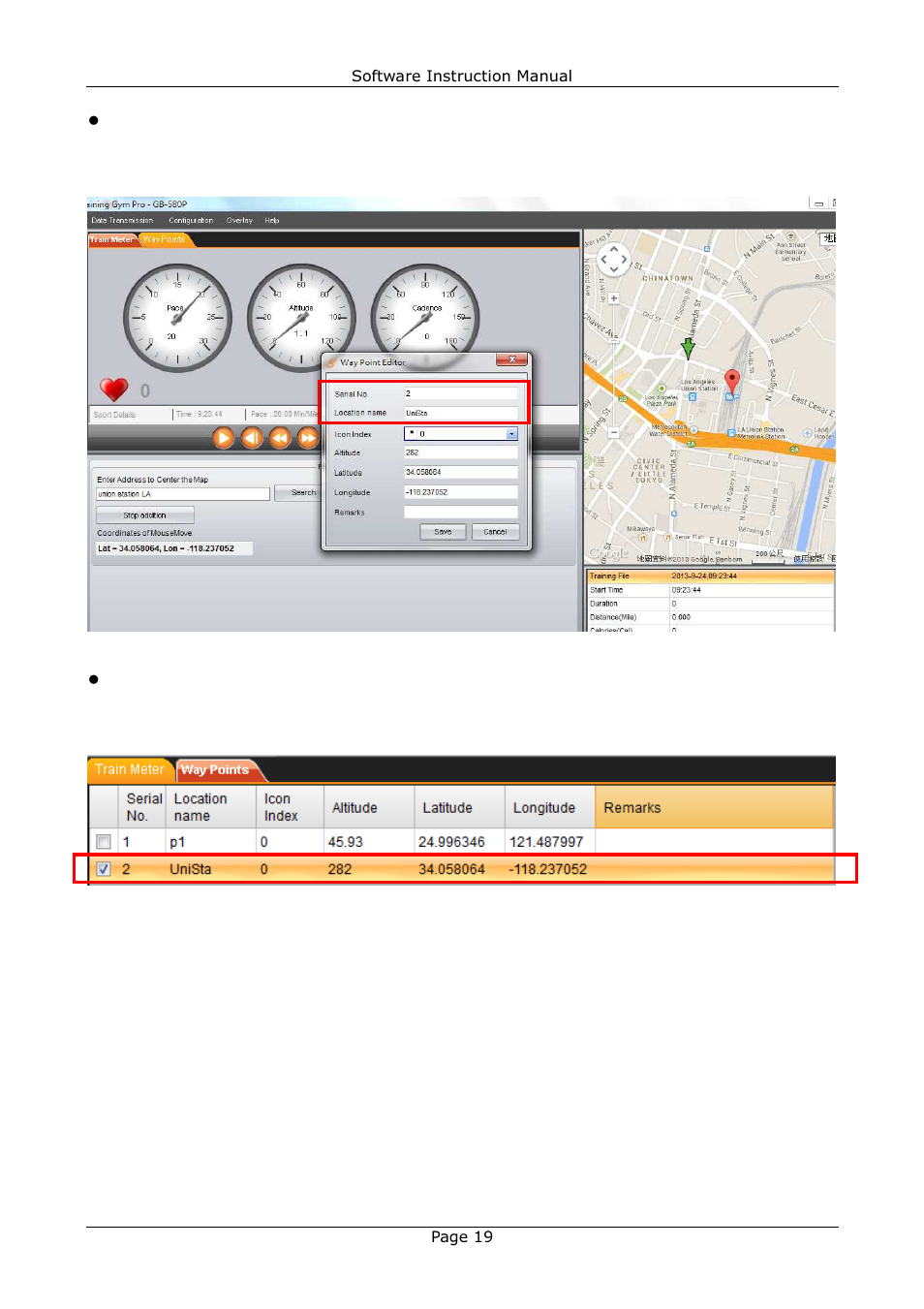Close the Way Point Editor dialog
The image size is (924, 1309).
click(511, 359)
